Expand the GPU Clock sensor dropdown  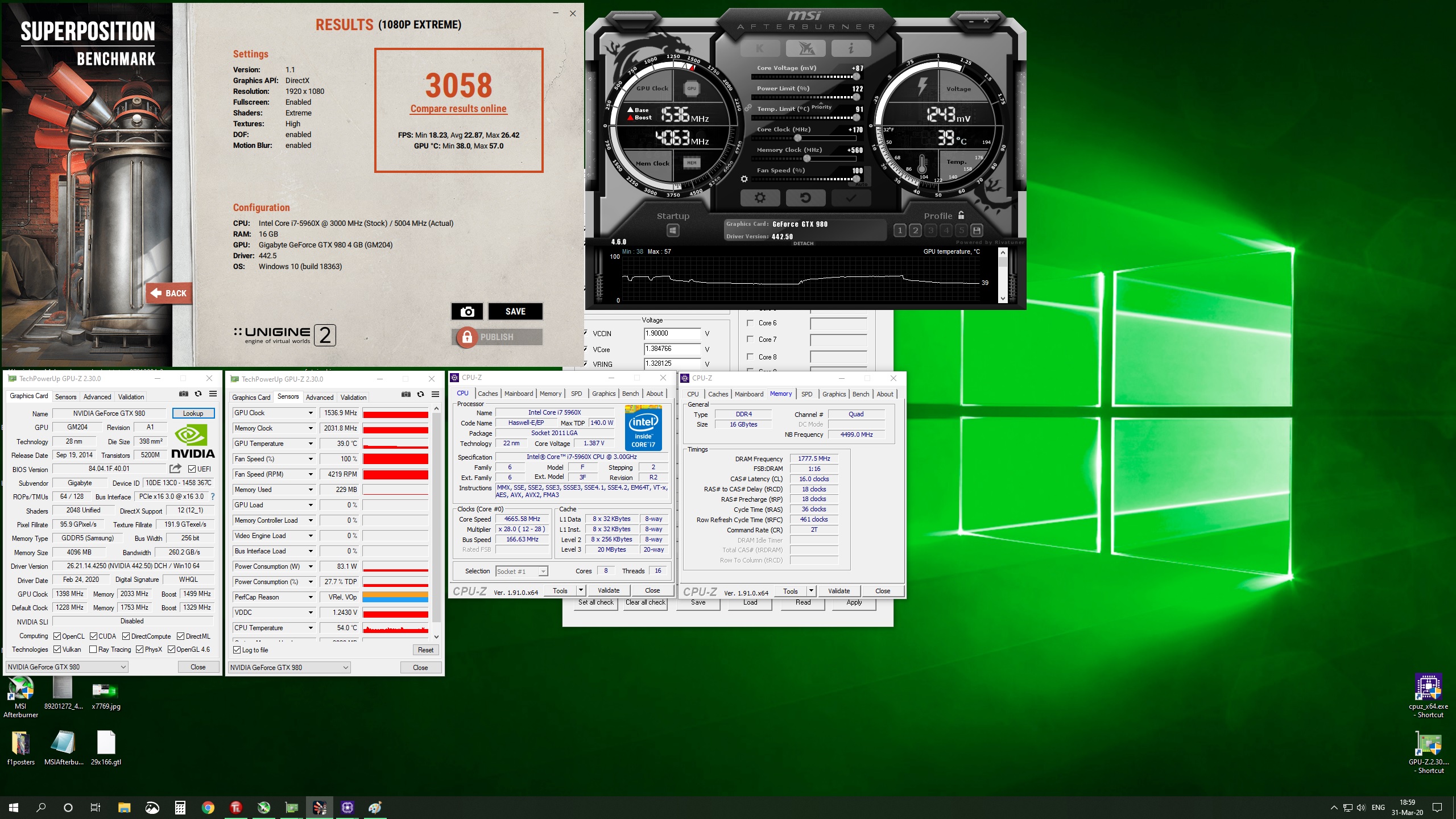pyautogui.click(x=311, y=413)
